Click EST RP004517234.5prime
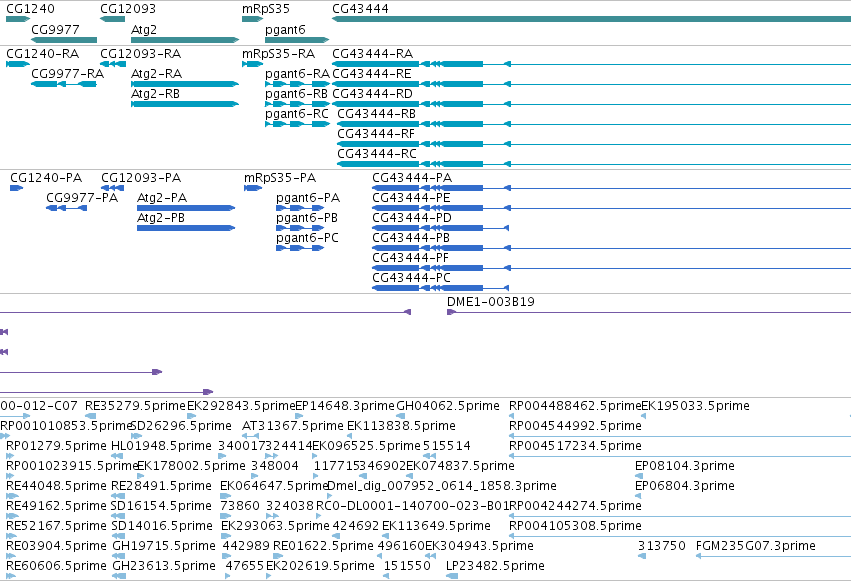The width and height of the screenshot is (851, 581). coord(575,446)
